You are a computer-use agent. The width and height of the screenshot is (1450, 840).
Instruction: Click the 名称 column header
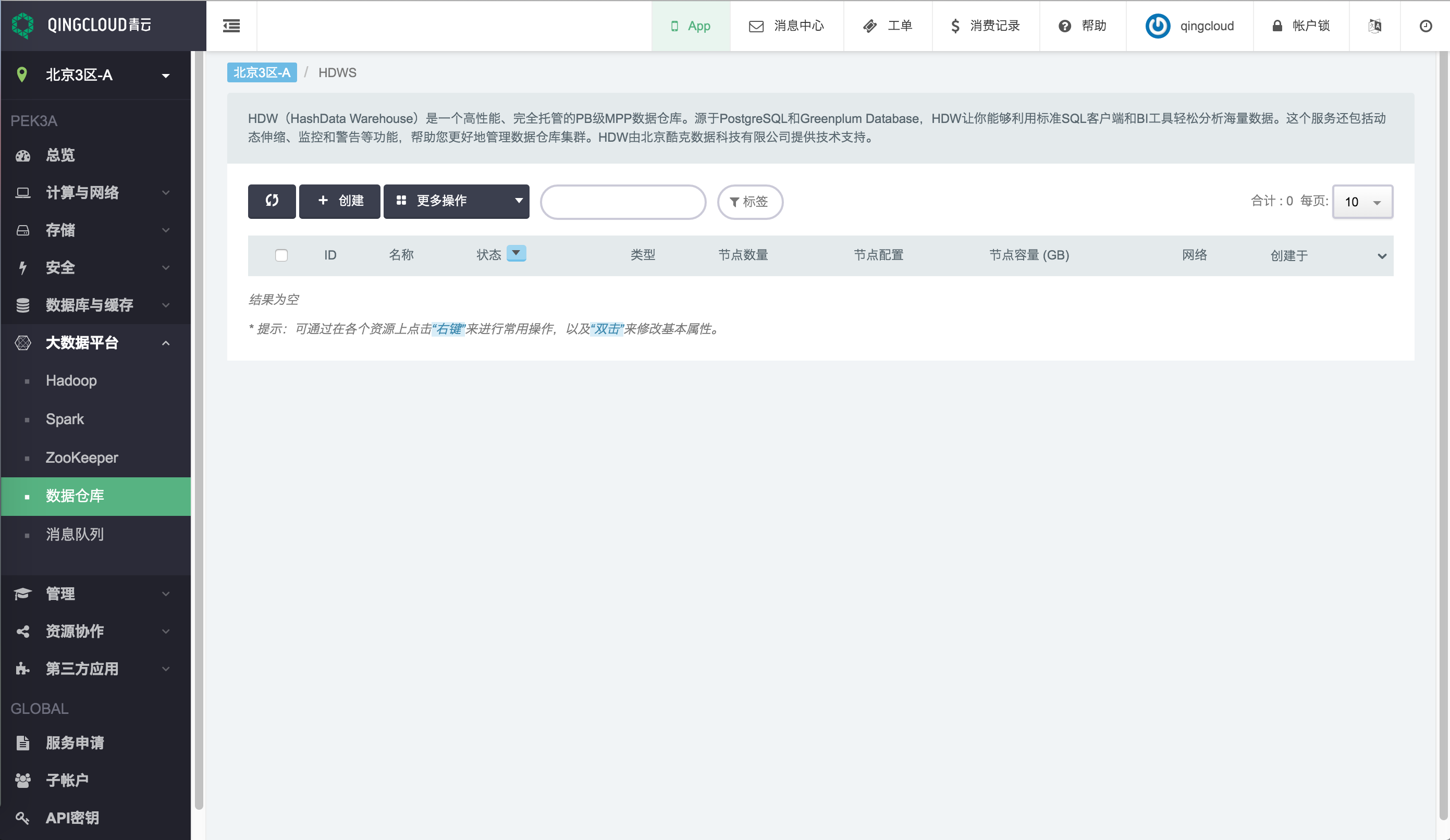[x=401, y=255]
